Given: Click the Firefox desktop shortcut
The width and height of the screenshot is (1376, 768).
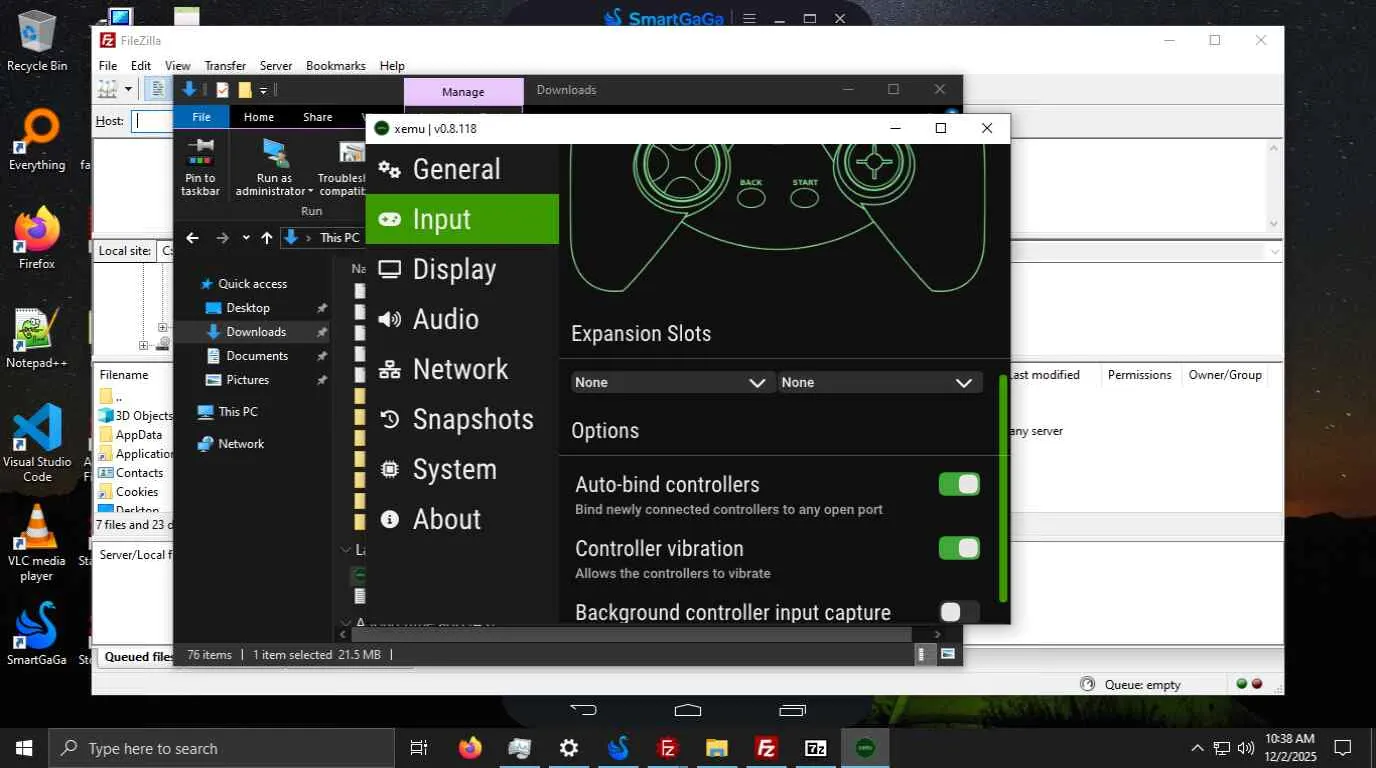Looking at the screenshot, I should pyautogui.click(x=37, y=239).
